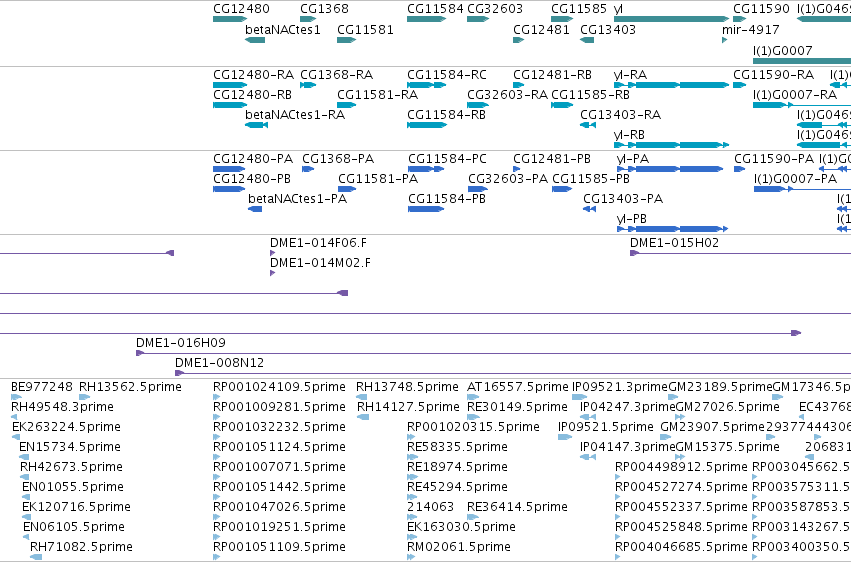Select the RE30149.5prime EST

pyautogui.click(x=473, y=417)
